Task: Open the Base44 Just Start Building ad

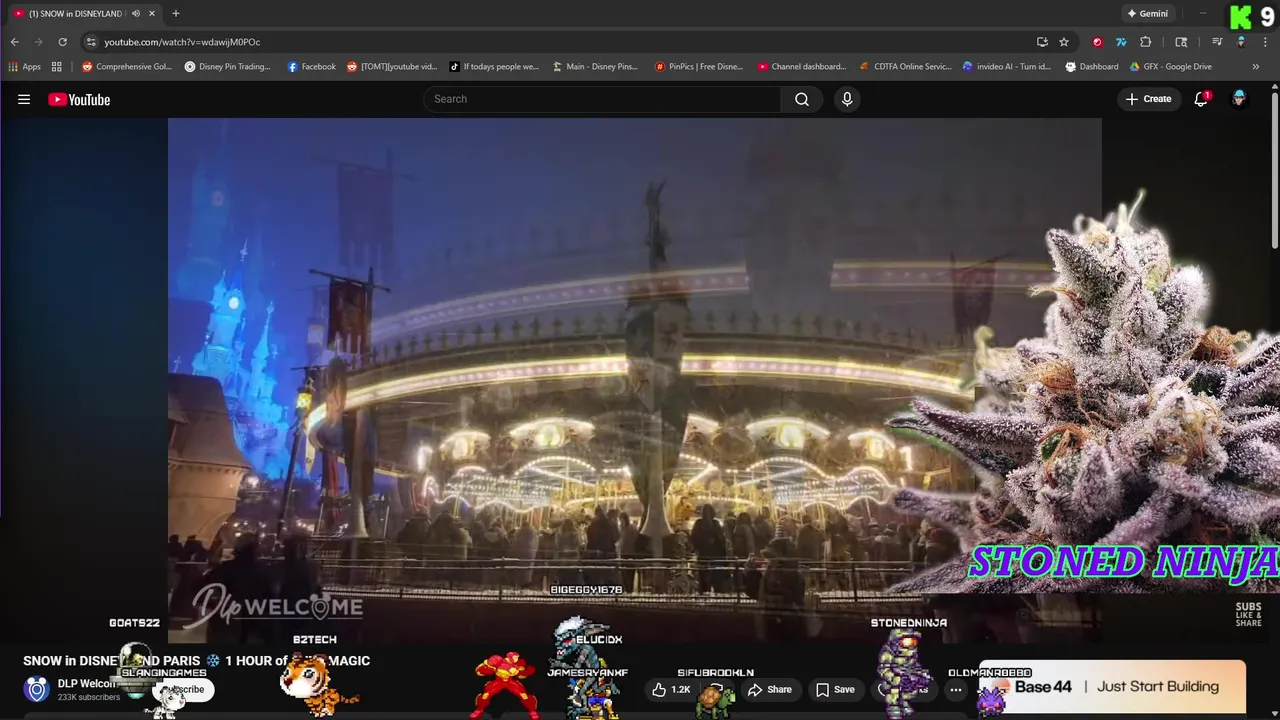Action: (1112, 687)
